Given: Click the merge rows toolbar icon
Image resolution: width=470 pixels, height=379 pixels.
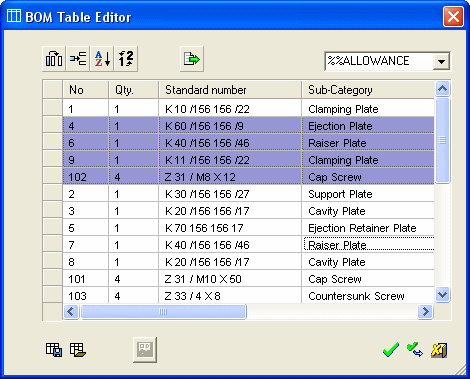Looking at the screenshot, I should point(78,59).
